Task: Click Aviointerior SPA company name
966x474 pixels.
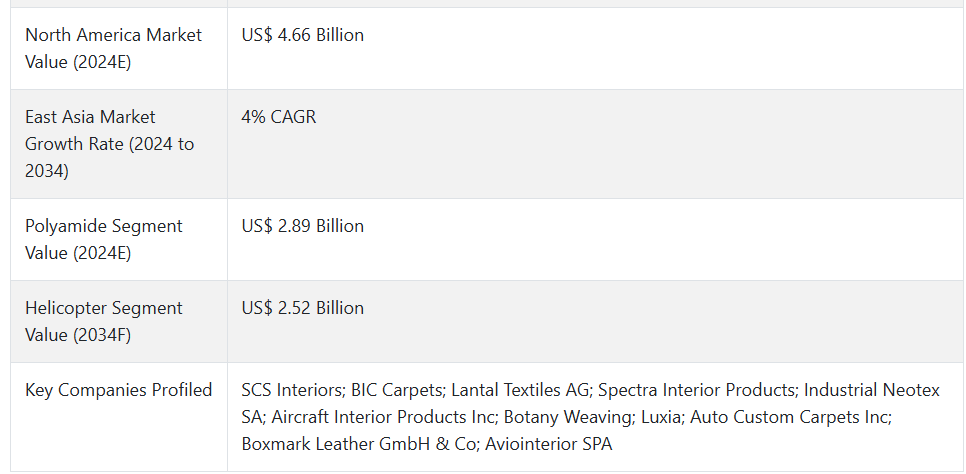Action: 548,444
